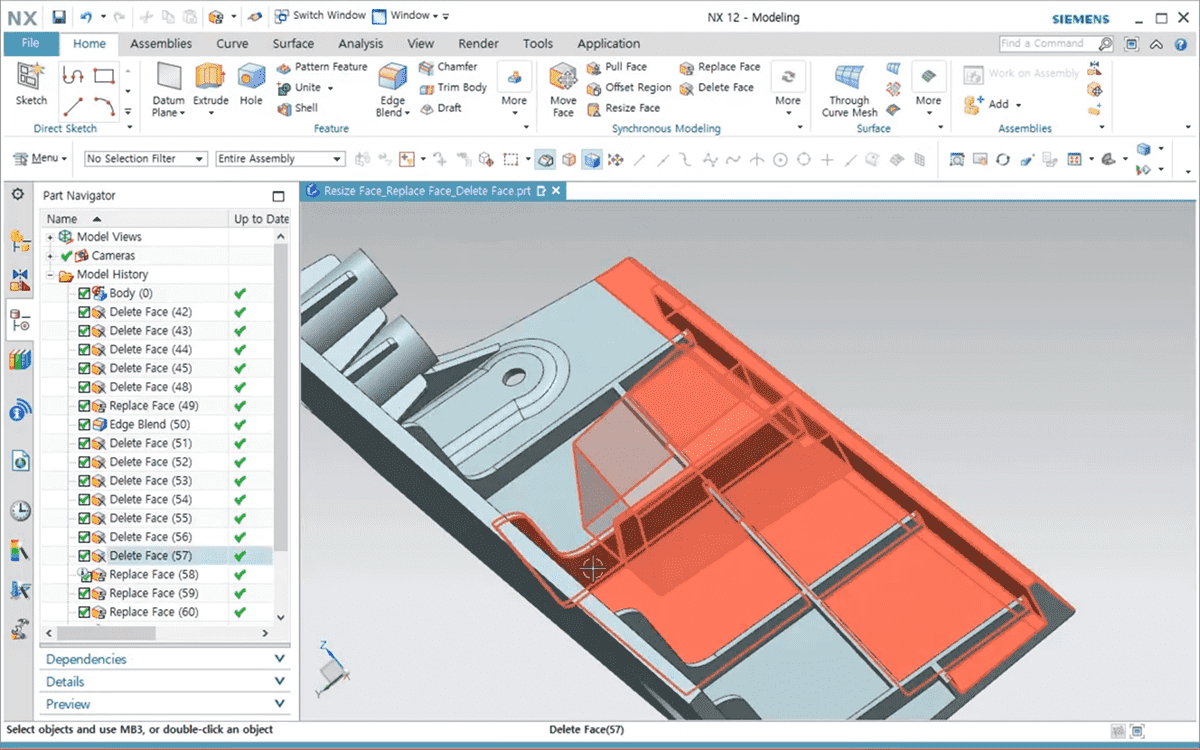Click Add in Assemblies group
This screenshot has width=1200, height=750.
pos(992,104)
